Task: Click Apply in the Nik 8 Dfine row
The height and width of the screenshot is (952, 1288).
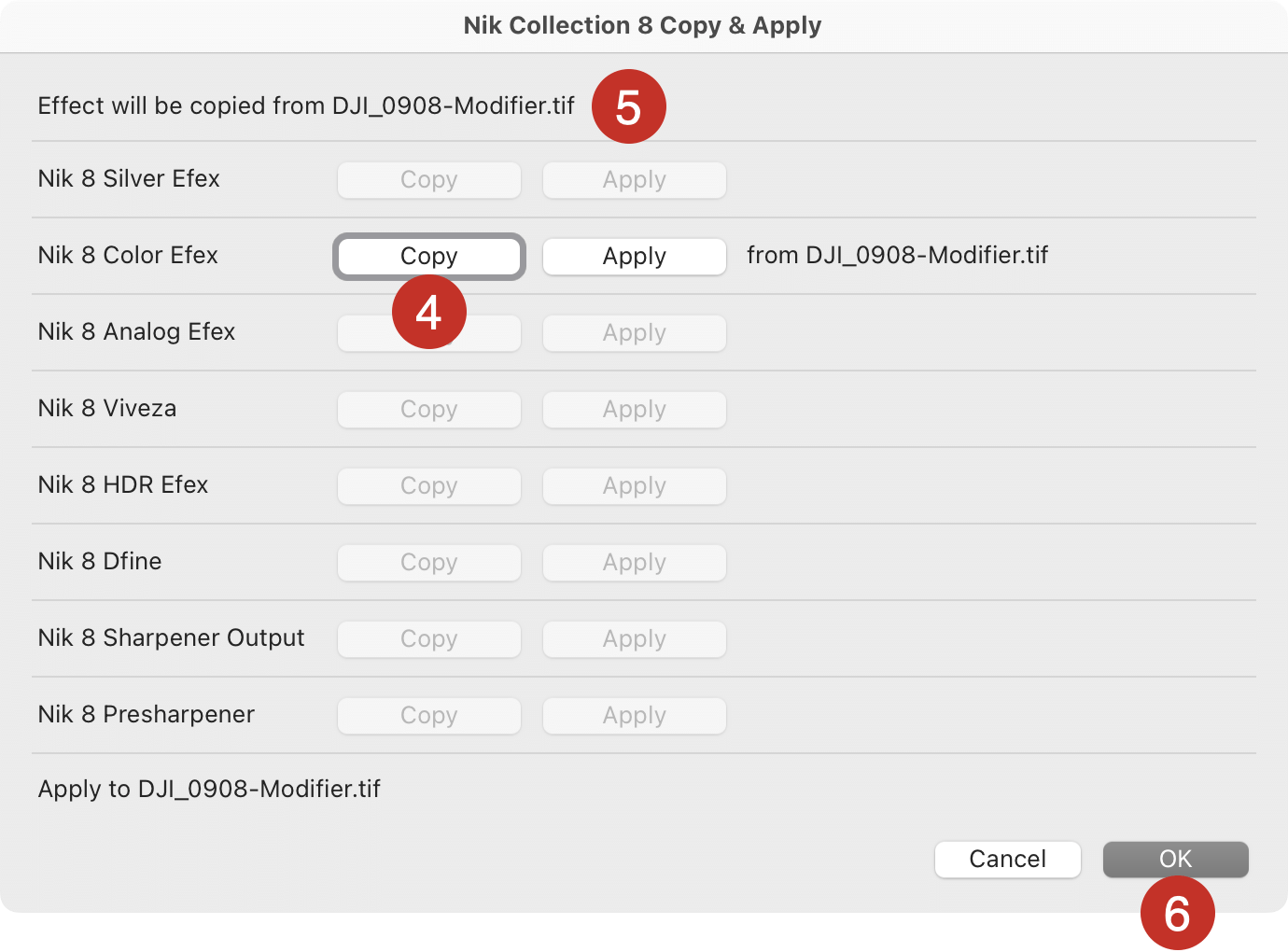Action: tap(635, 563)
